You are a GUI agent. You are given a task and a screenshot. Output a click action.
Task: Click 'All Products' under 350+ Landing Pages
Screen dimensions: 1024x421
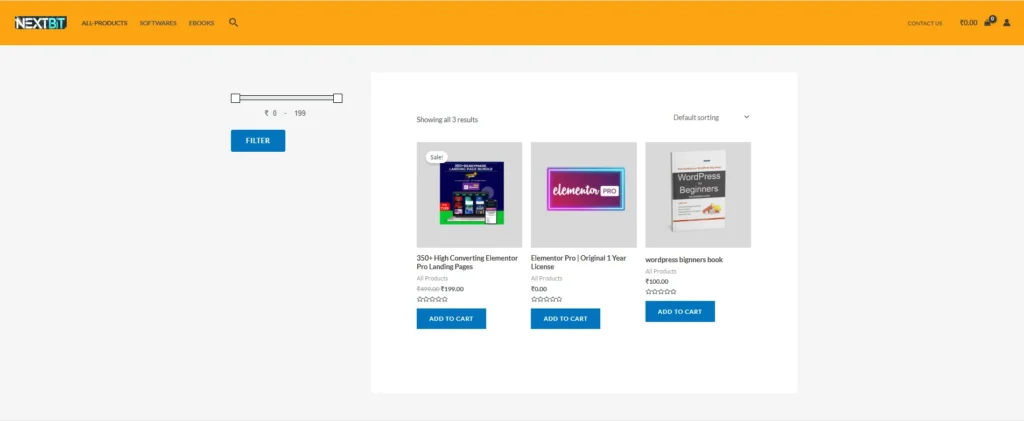[432, 279]
